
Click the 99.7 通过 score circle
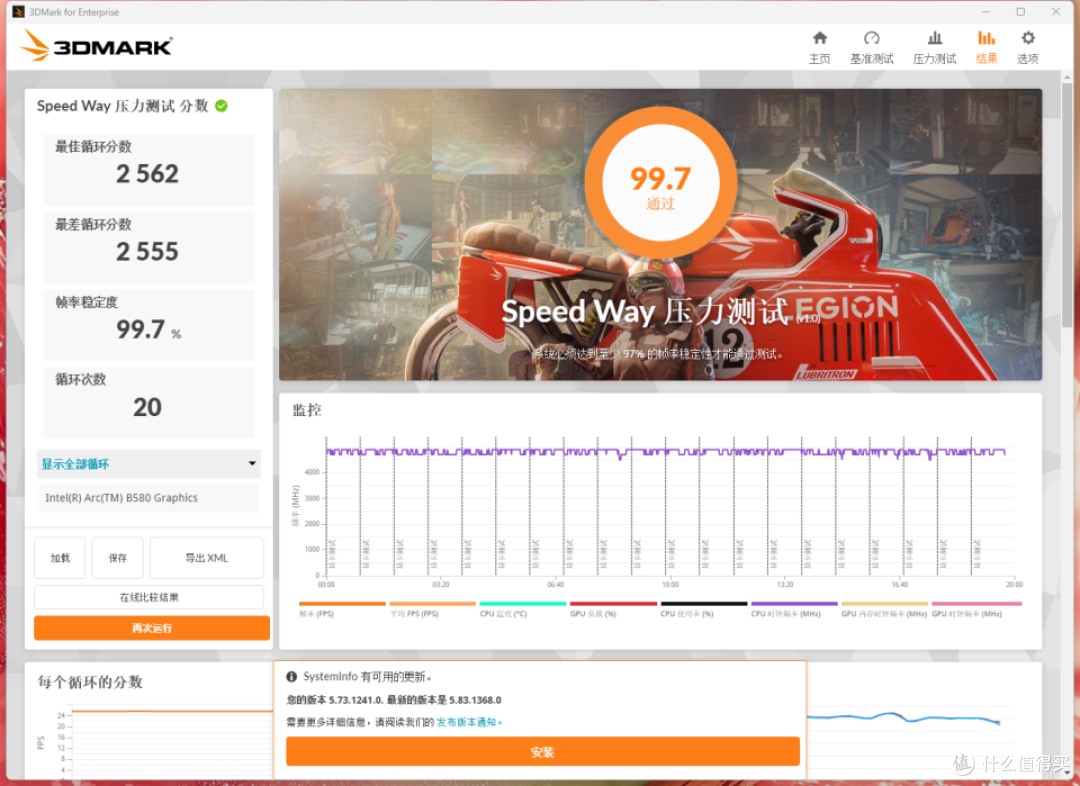(x=661, y=183)
